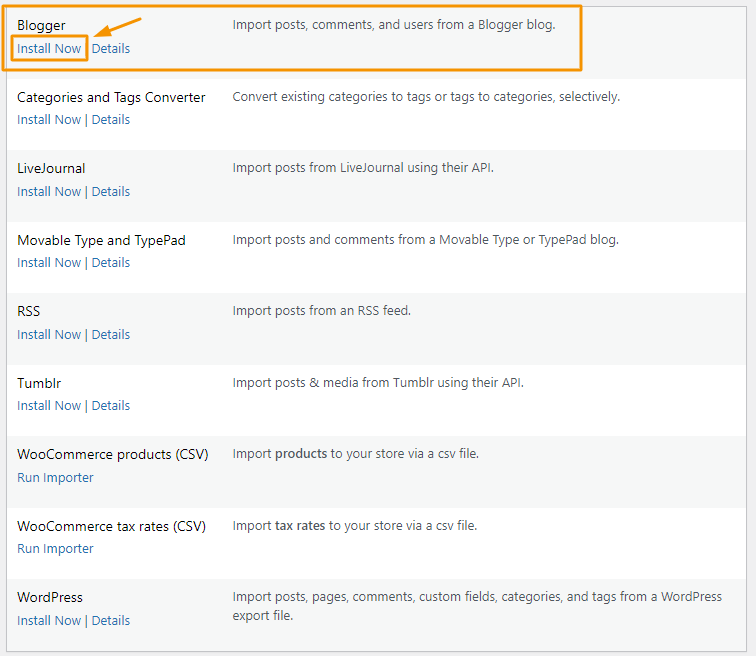This screenshot has height=656, width=756.
Task: Select the RSS importer title
Action: (28, 311)
